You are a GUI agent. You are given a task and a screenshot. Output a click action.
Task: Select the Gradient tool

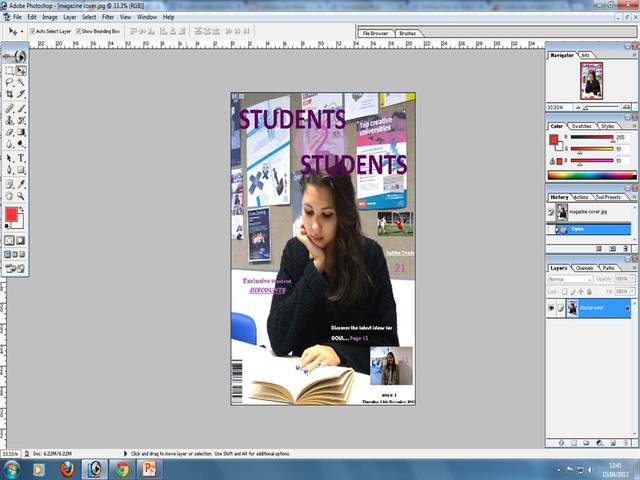[x=21, y=132]
